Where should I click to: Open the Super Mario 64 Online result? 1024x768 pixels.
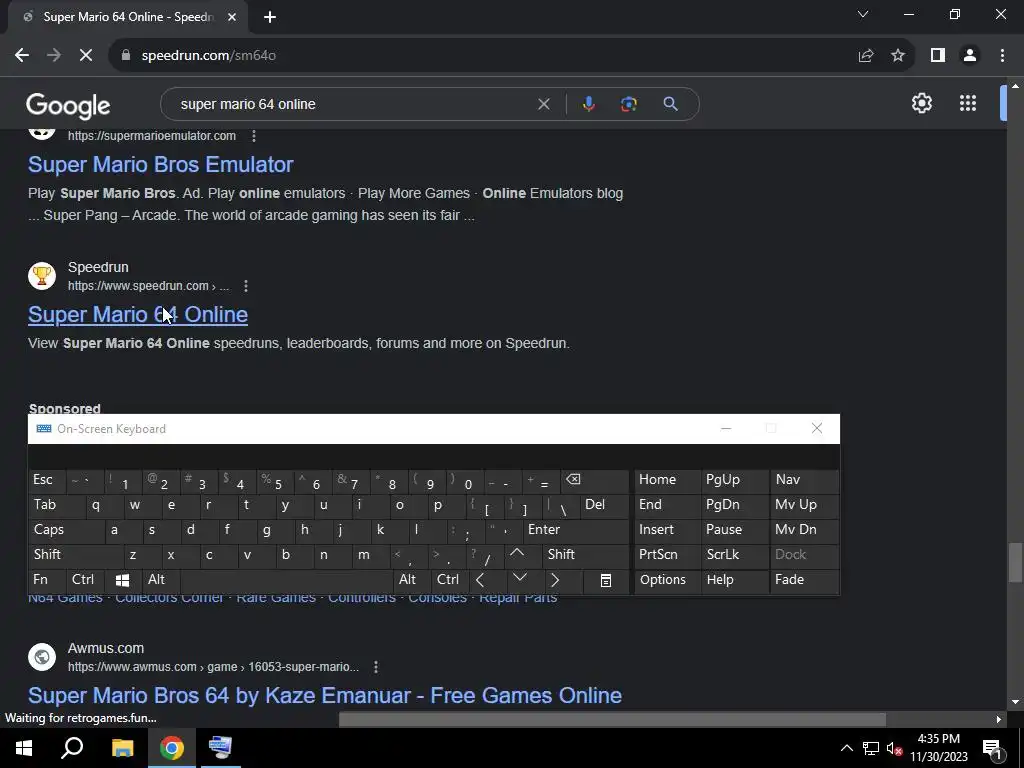[x=138, y=315]
